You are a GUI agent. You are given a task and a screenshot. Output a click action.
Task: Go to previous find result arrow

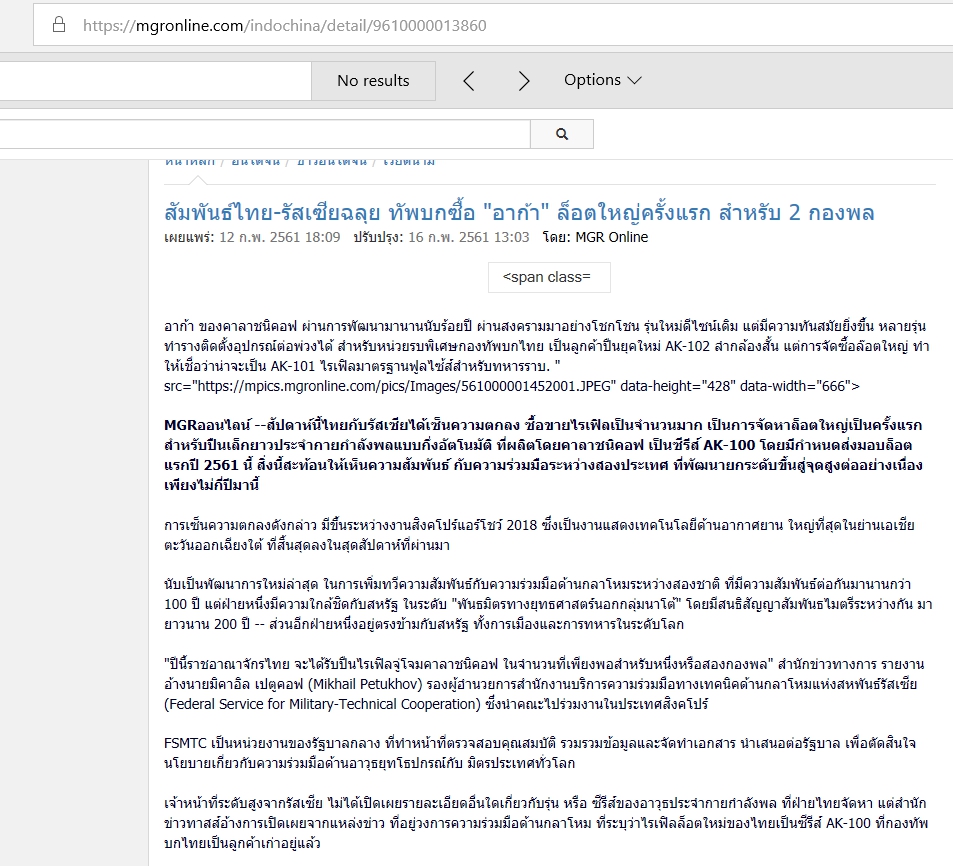coord(468,81)
